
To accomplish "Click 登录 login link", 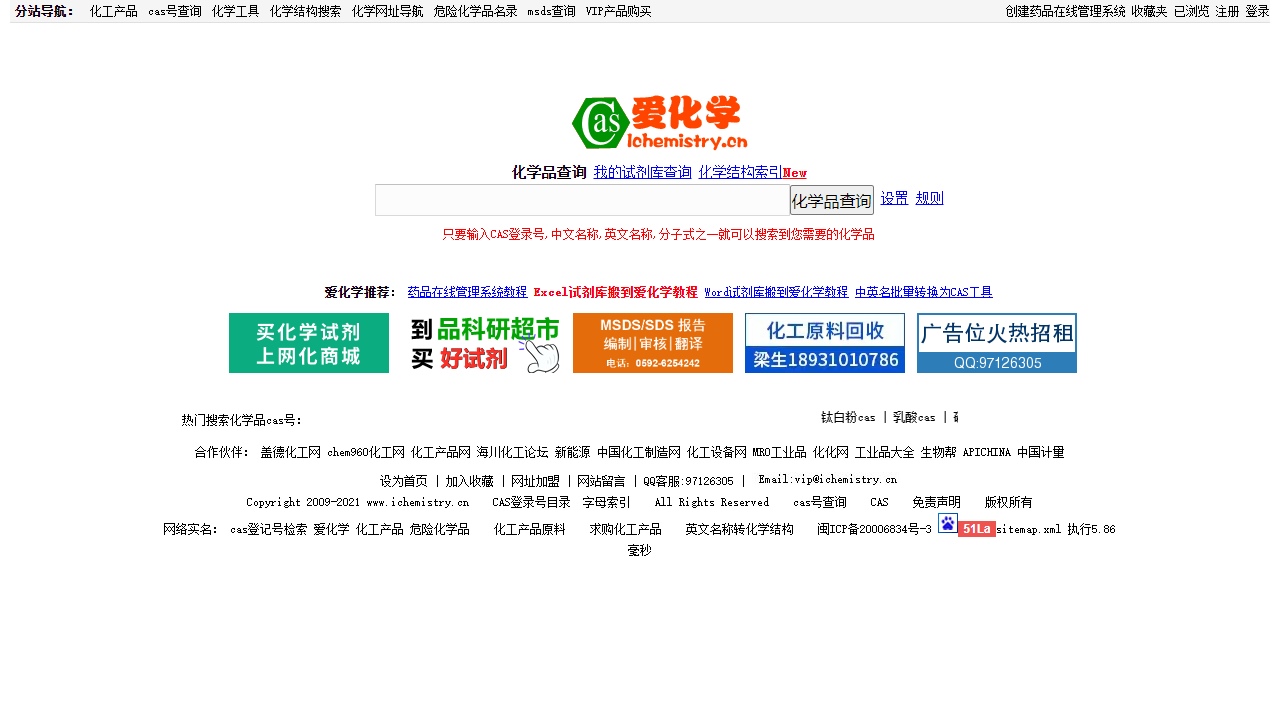I will tap(1258, 12).
